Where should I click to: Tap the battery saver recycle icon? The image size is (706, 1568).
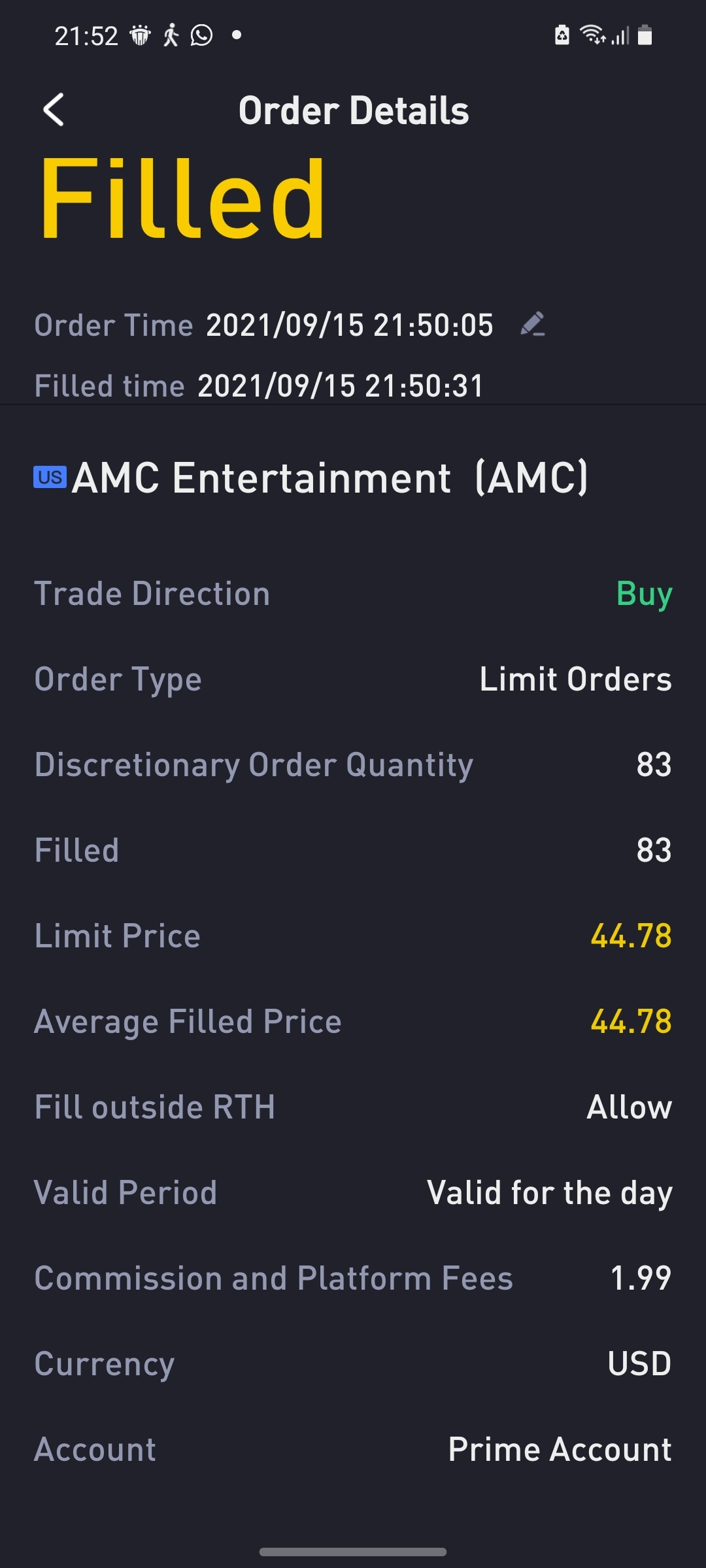tap(562, 35)
